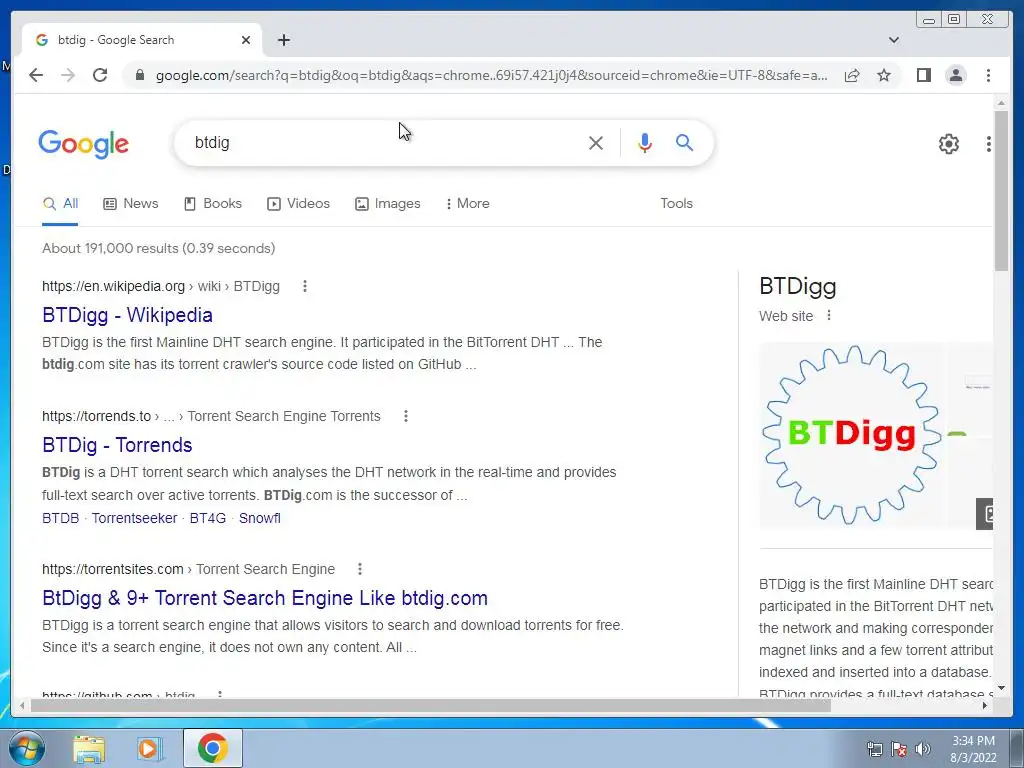Open the Chrome profile avatar

[955, 75]
